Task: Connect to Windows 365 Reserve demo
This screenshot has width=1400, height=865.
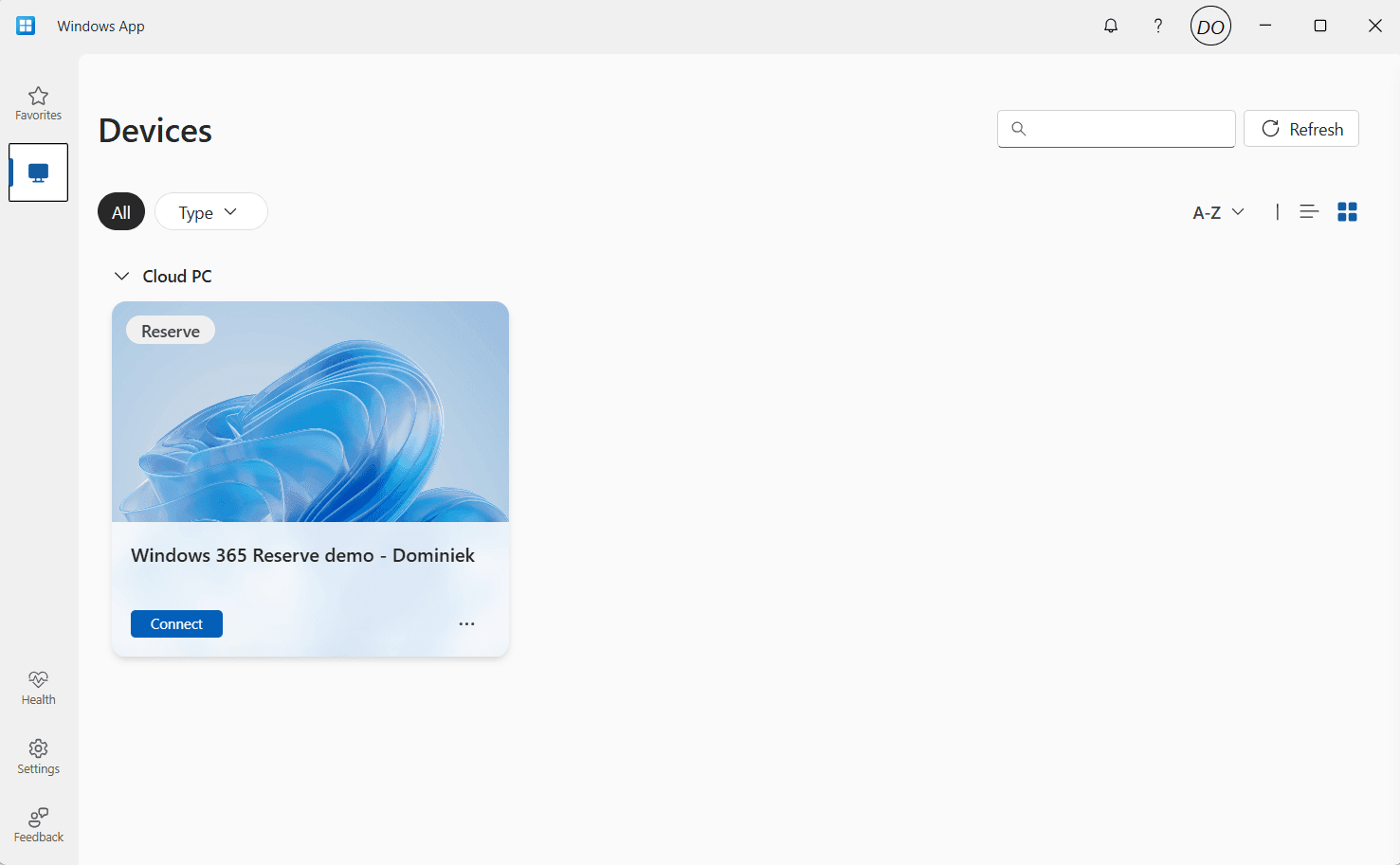Action: 176,624
